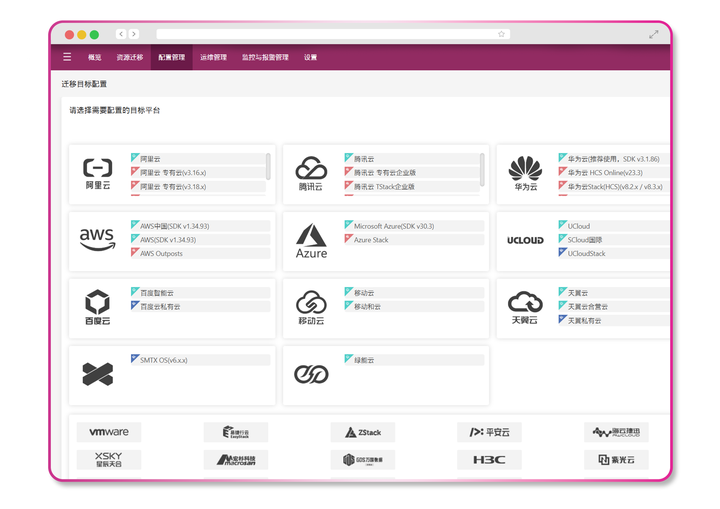720x509 pixels.
Task: Select 华为云 HCS Online(v23.3)
Action: [x=613, y=172]
